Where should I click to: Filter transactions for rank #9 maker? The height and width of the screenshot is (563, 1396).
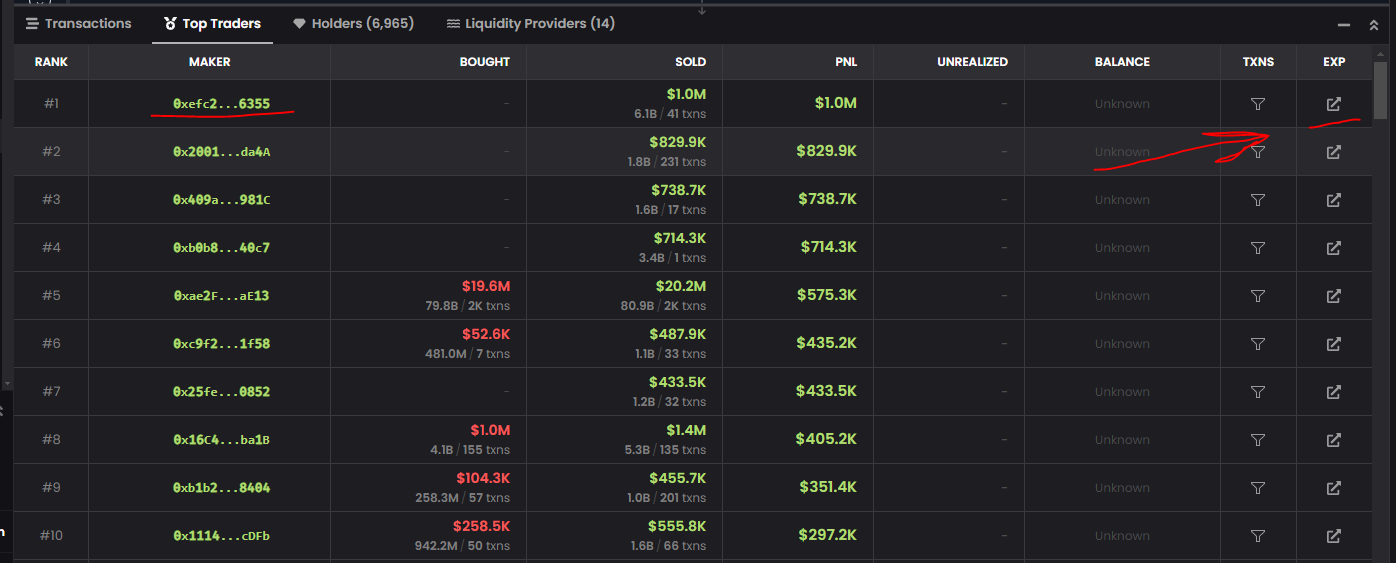[1258, 488]
